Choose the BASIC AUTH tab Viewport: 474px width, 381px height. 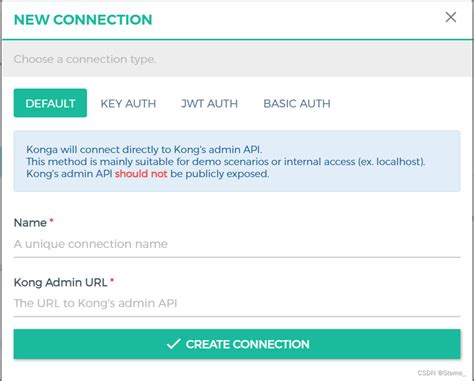(297, 103)
